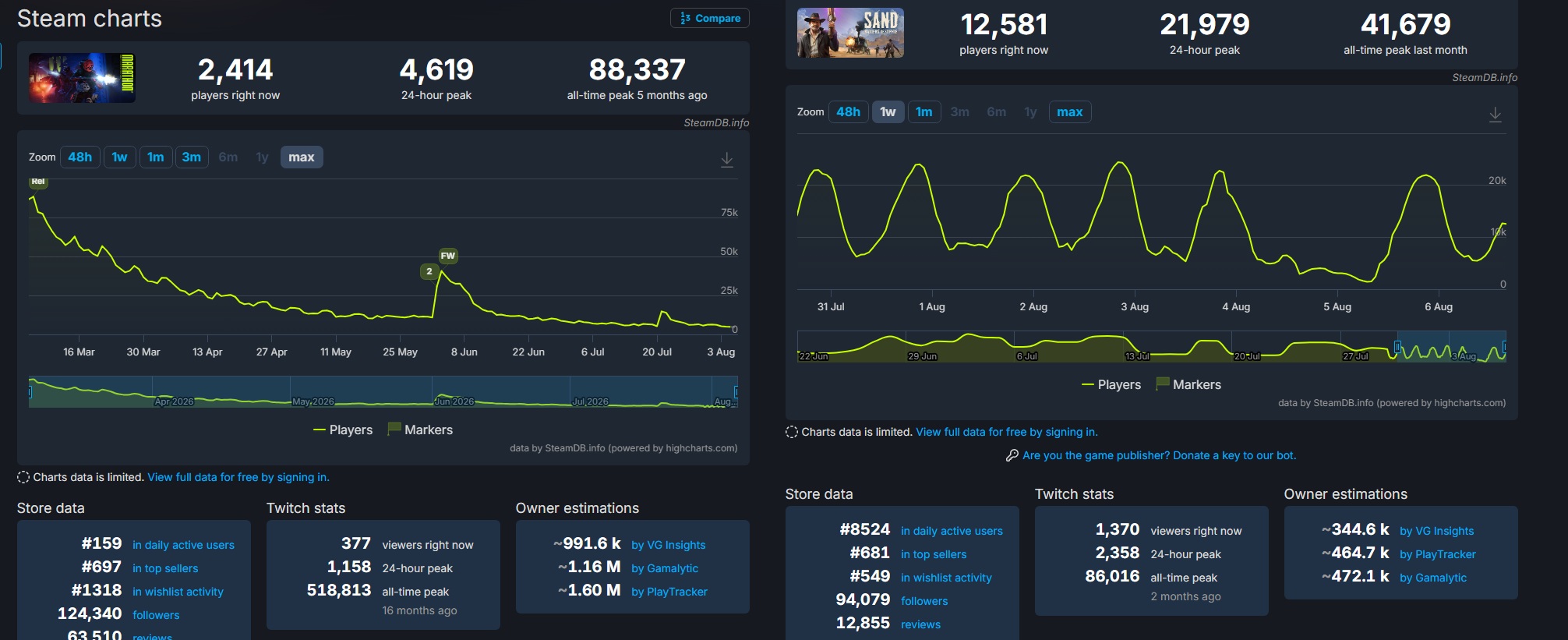Select 1w zoom on the SAND chart
1568x640 pixels.
pyautogui.click(x=888, y=112)
